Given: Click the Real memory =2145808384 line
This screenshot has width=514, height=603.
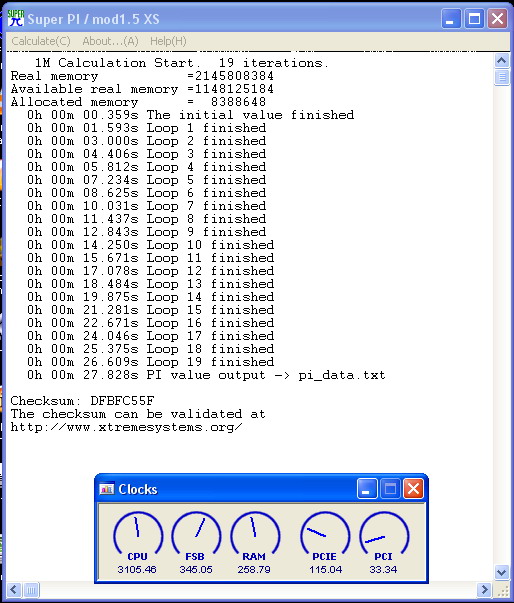Looking at the screenshot, I should pos(142,76).
